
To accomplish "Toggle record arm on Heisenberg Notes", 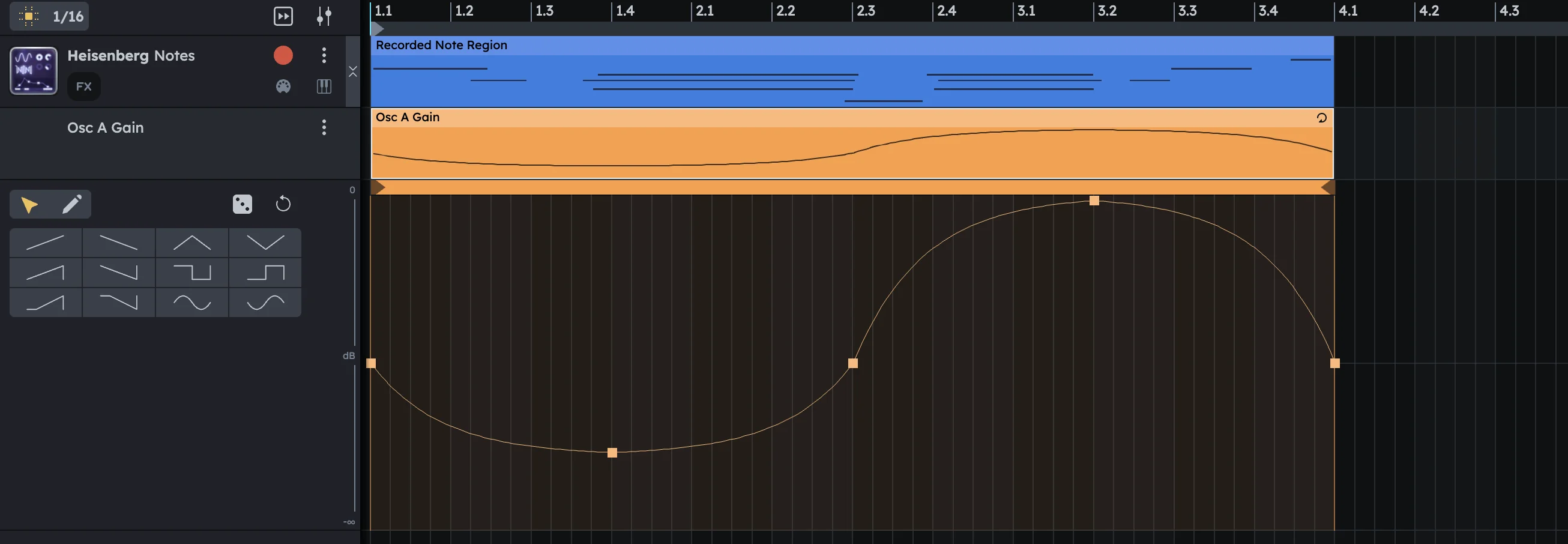I will [282, 55].
